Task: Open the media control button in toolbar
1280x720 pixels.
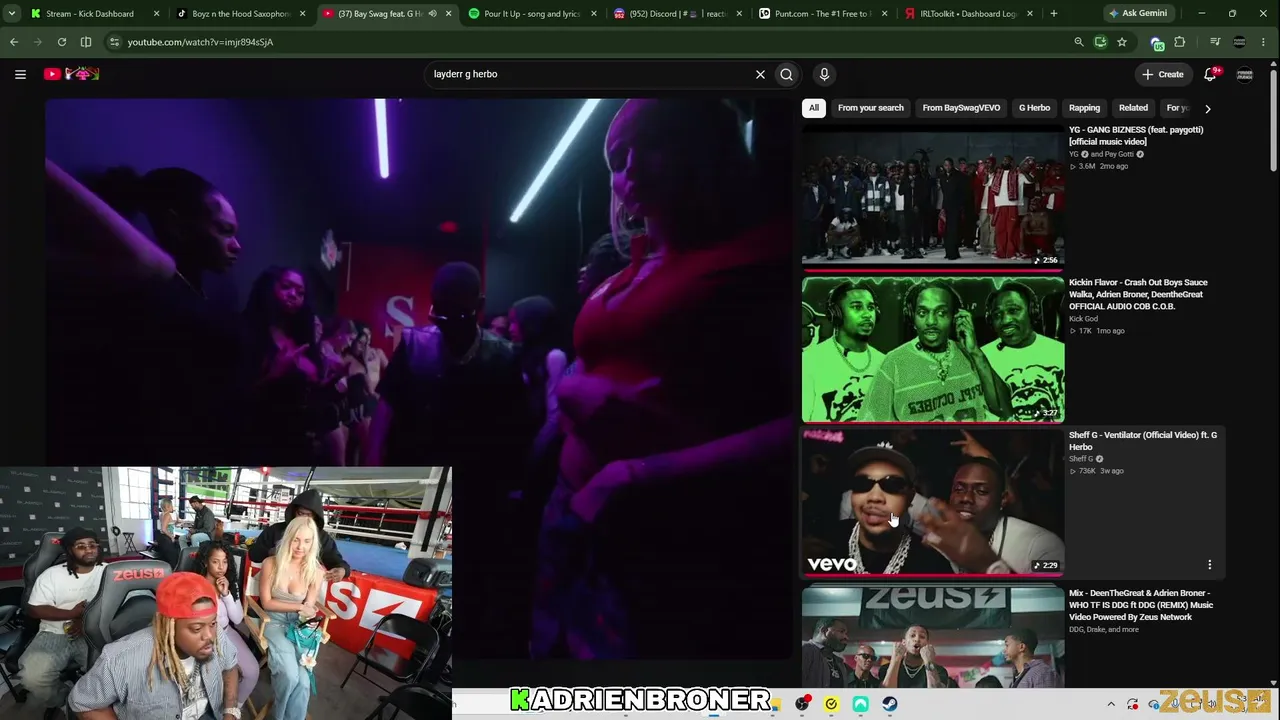Action: point(1215,42)
